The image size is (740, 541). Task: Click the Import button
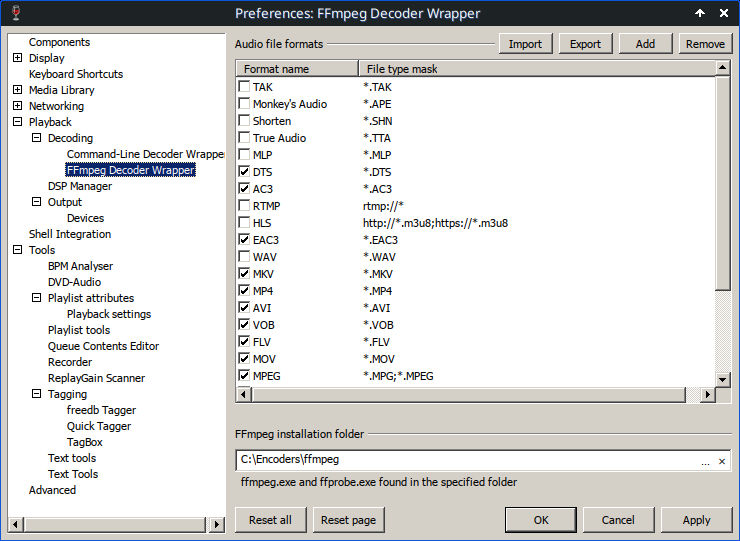pyautogui.click(x=525, y=44)
